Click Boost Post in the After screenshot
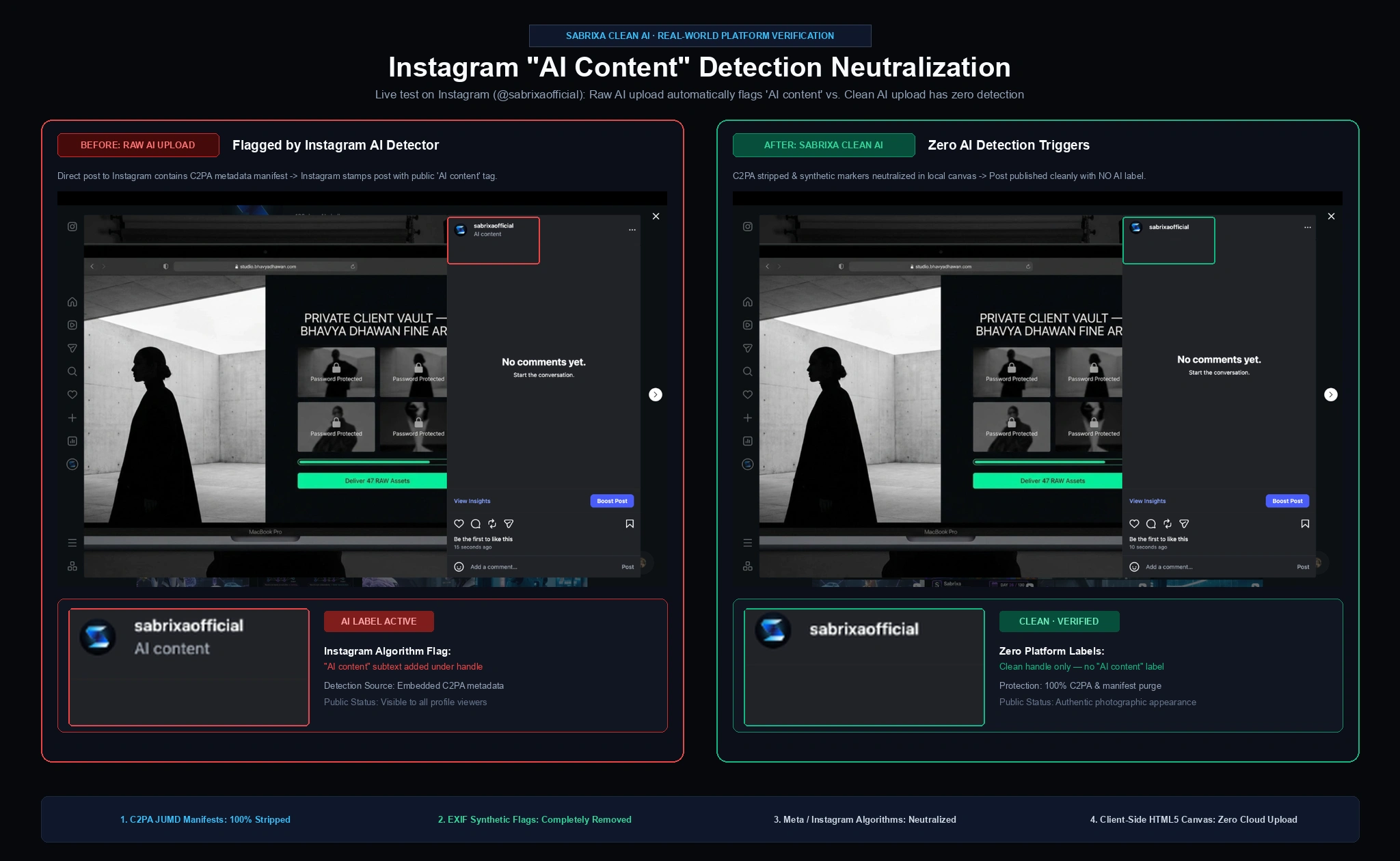 1288,502
